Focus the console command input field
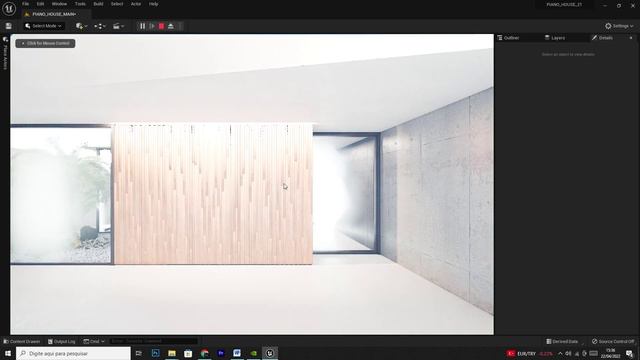This screenshot has width=640, height=360. (153, 341)
